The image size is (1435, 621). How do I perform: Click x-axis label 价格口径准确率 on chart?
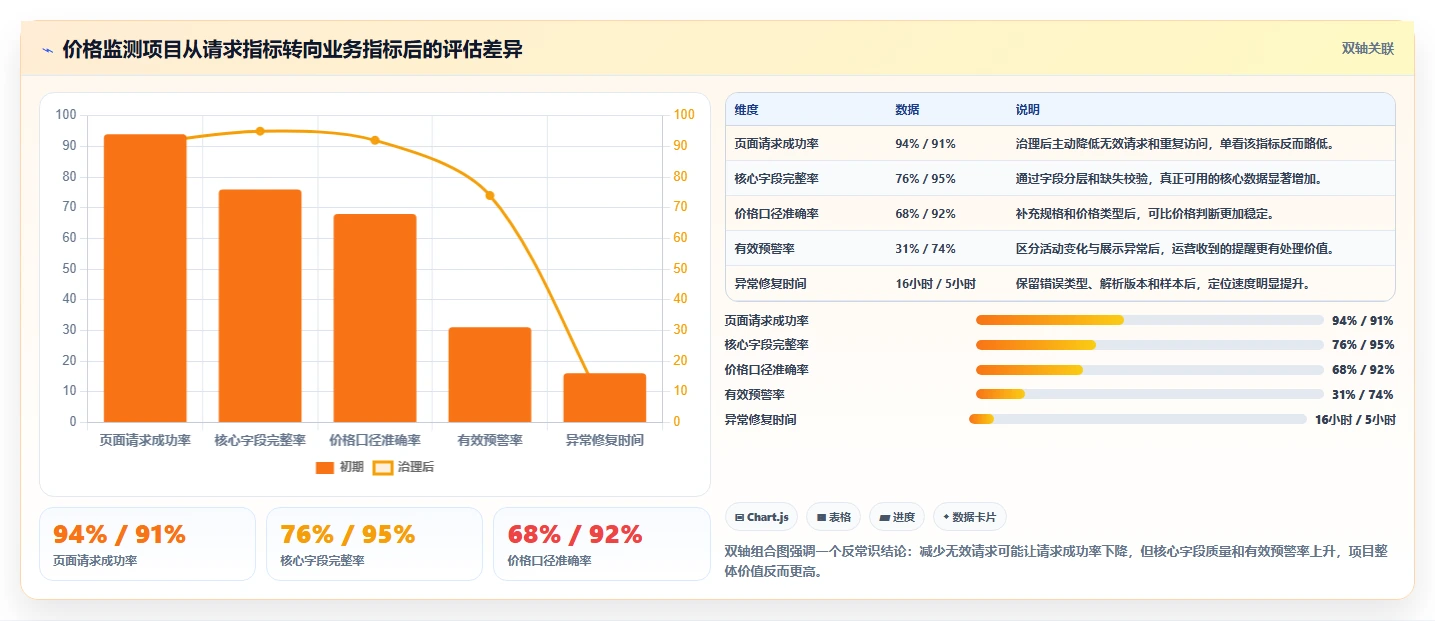click(x=375, y=440)
